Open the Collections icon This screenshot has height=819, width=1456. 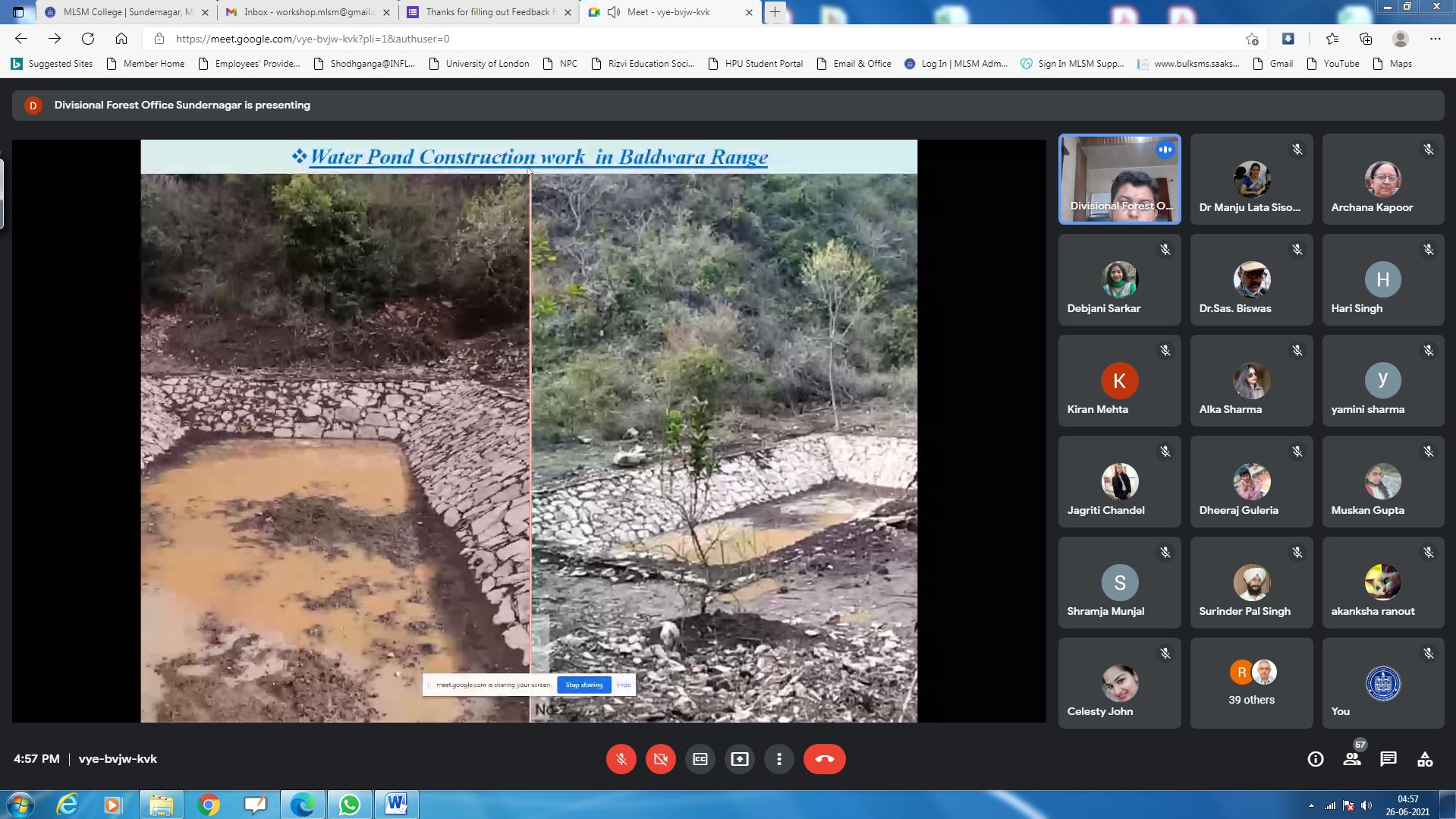[x=1366, y=39]
